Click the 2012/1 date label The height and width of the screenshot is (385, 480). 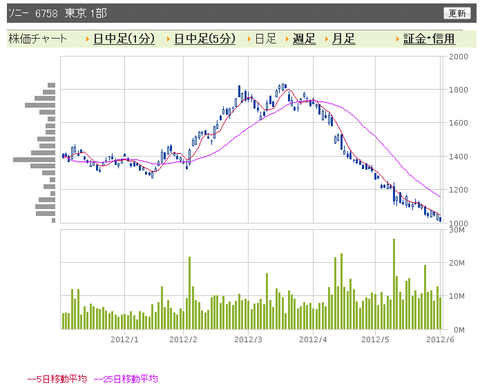pyautogui.click(x=124, y=340)
